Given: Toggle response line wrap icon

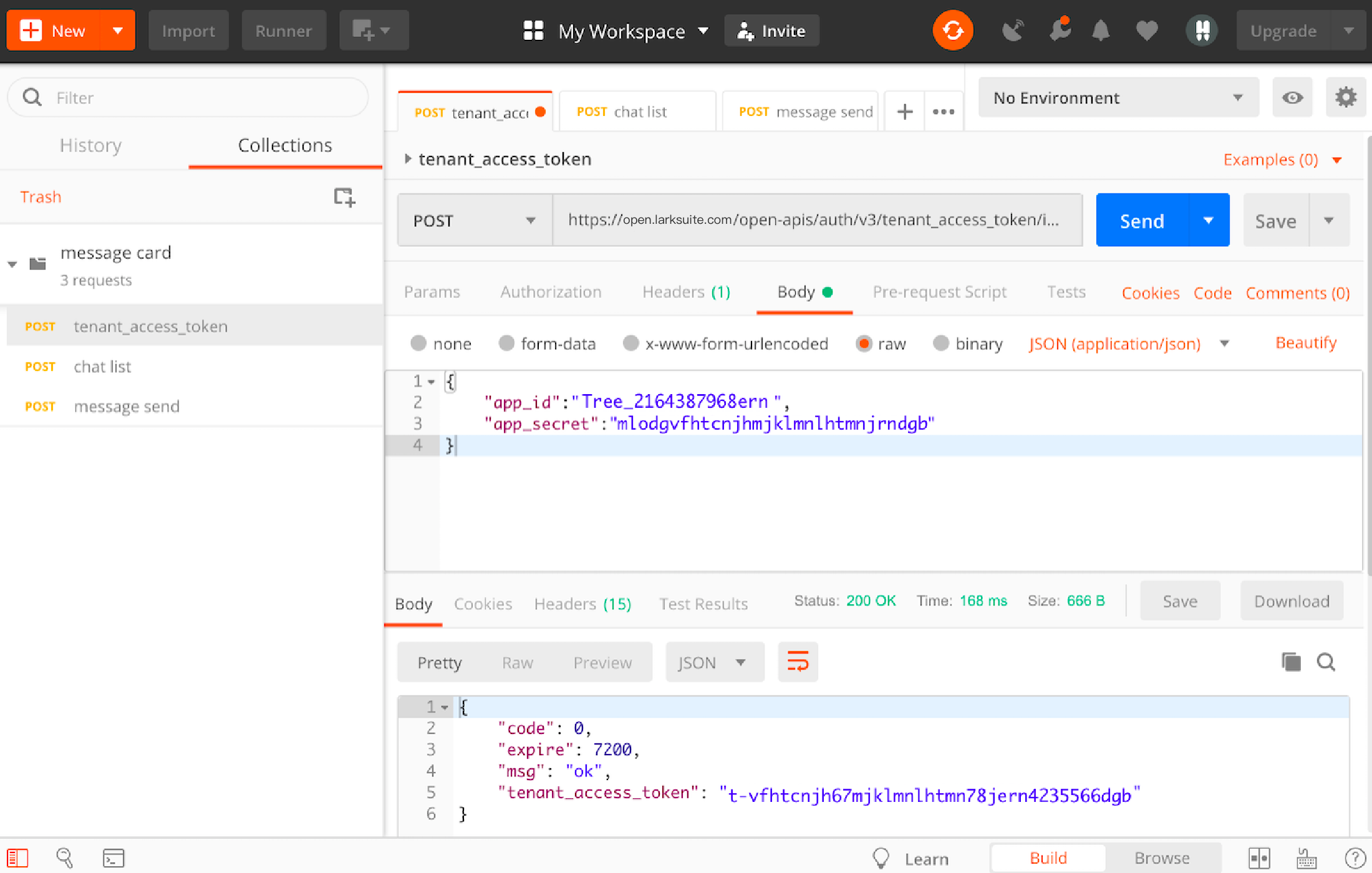Looking at the screenshot, I should 798,662.
